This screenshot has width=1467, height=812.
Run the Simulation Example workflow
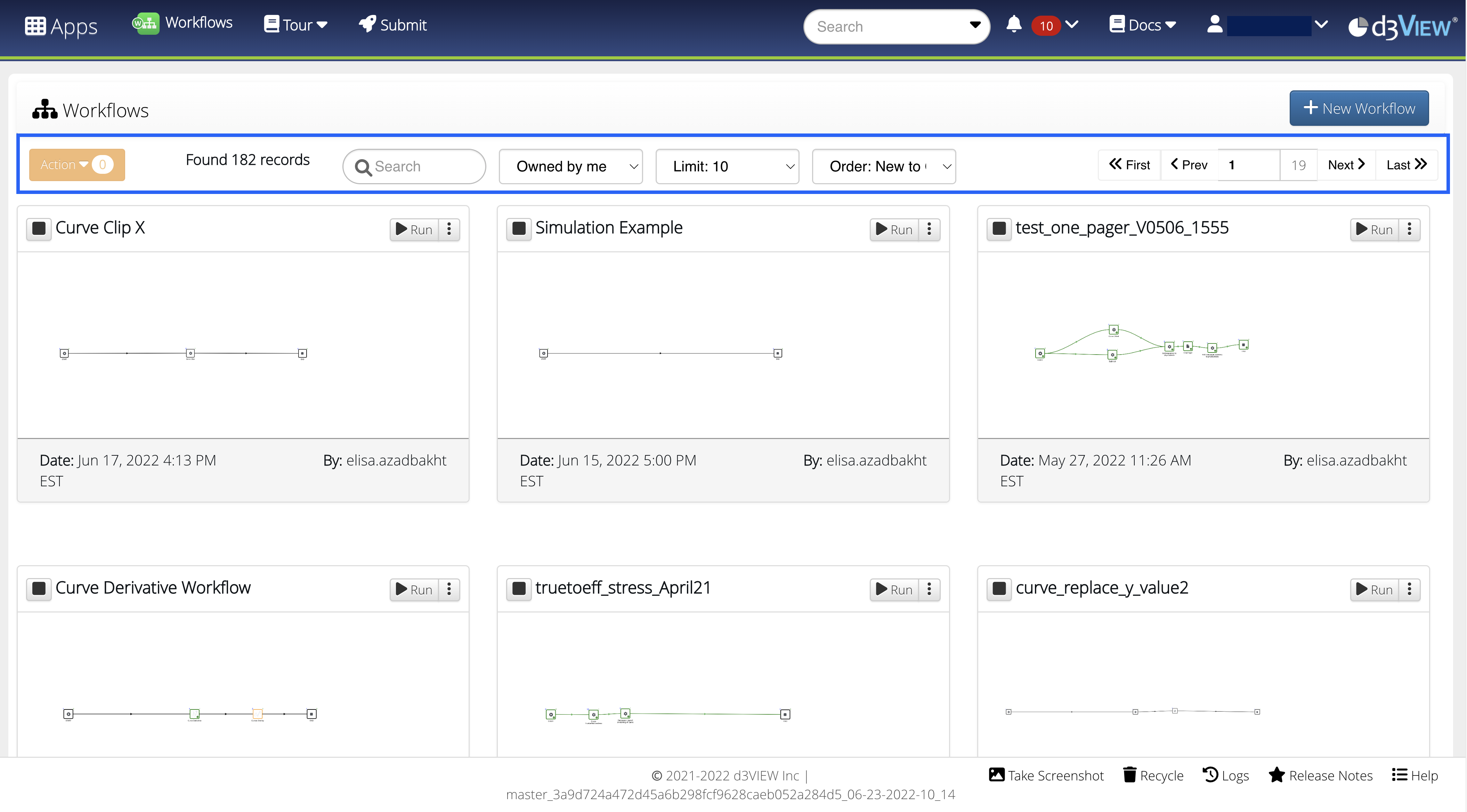click(x=895, y=229)
